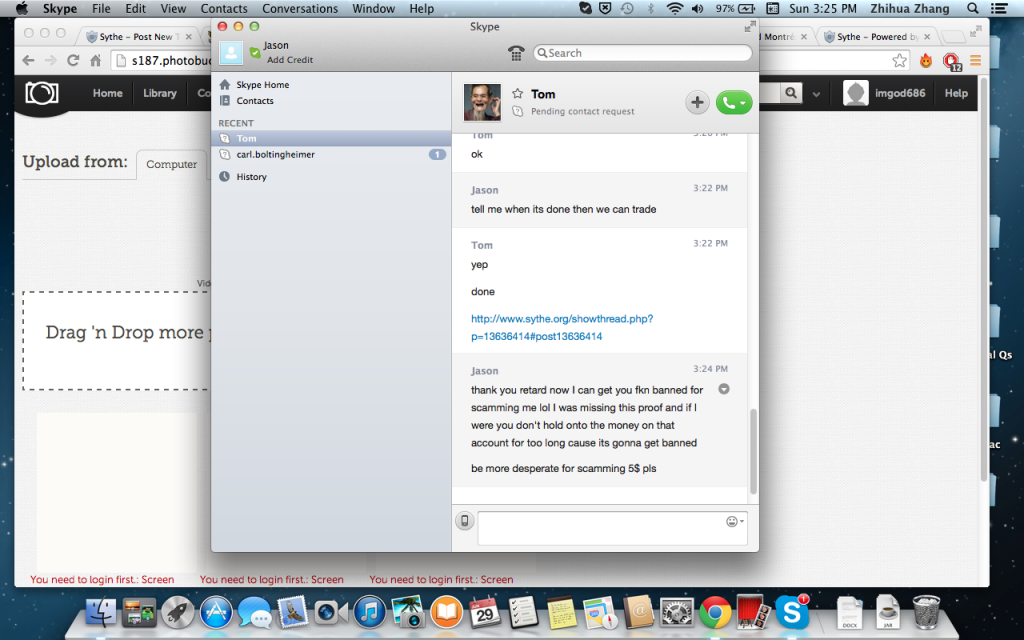
Task: Click the History clock icon
Action: pyautogui.click(x=225, y=176)
